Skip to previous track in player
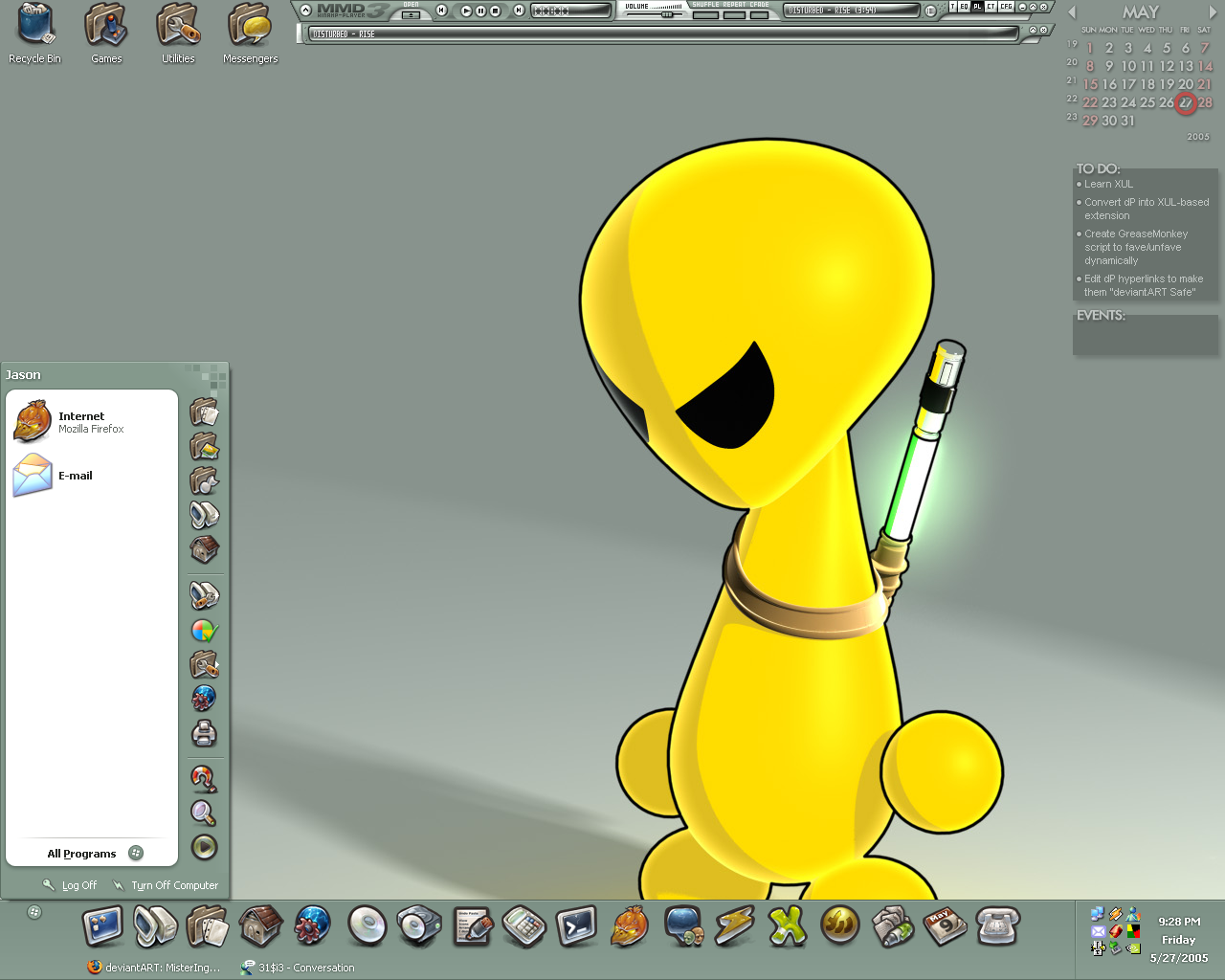 [x=441, y=11]
